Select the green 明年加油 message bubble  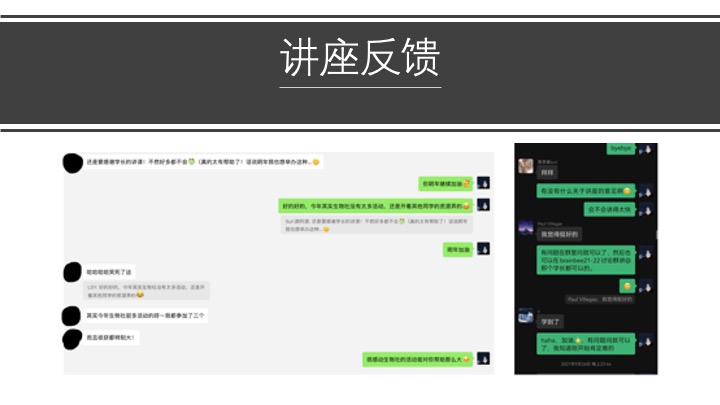(457, 249)
